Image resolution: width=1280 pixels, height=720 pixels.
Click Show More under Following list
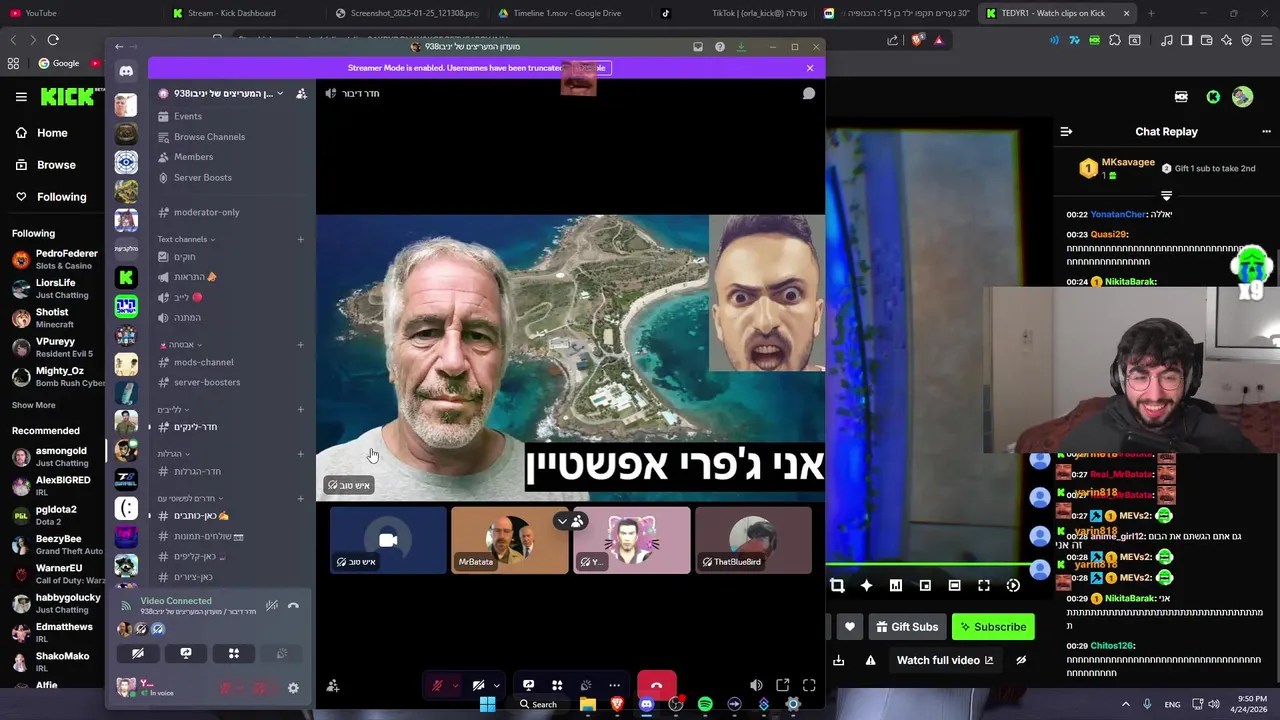click(33, 405)
